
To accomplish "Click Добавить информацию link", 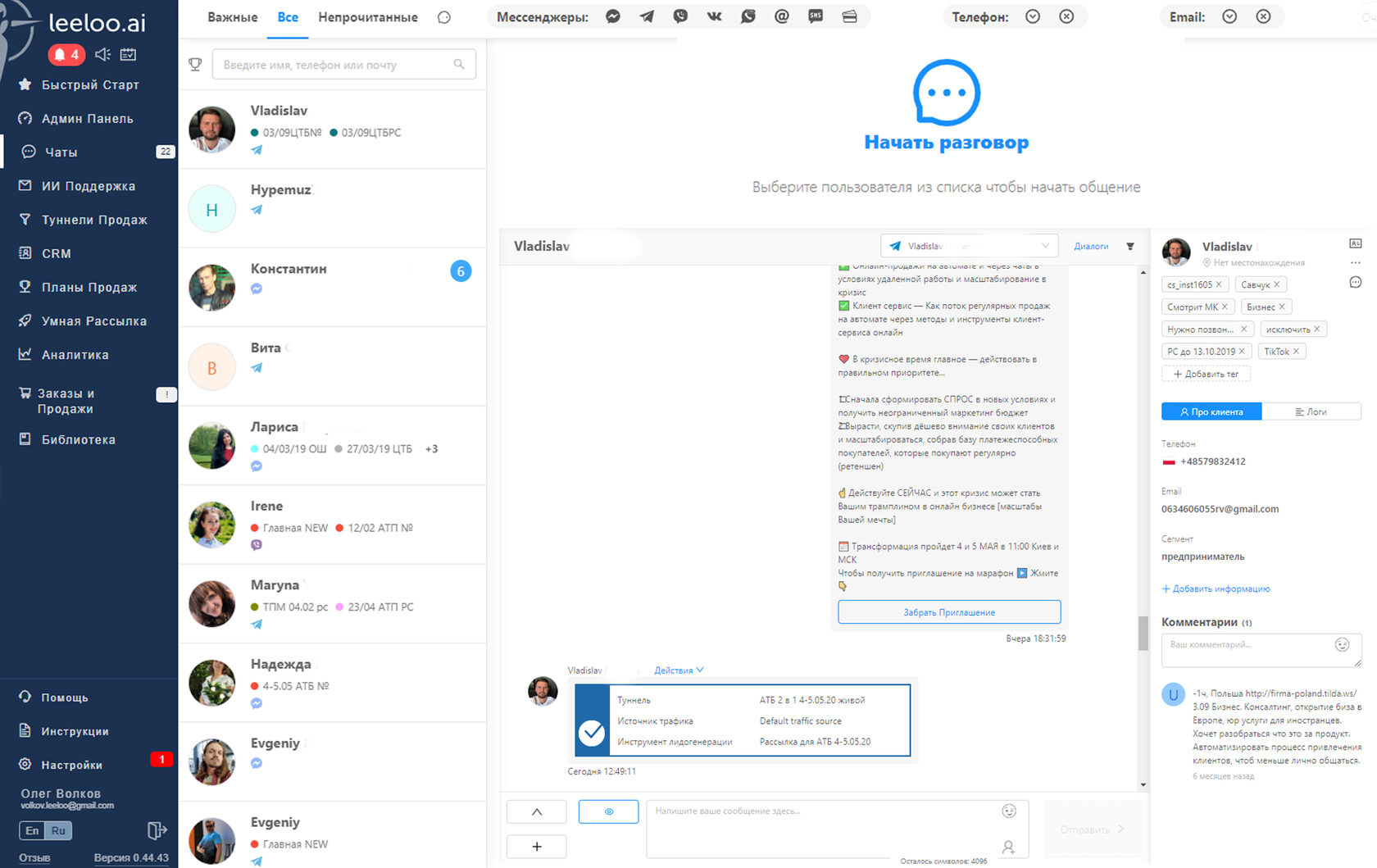I will point(1216,589).
